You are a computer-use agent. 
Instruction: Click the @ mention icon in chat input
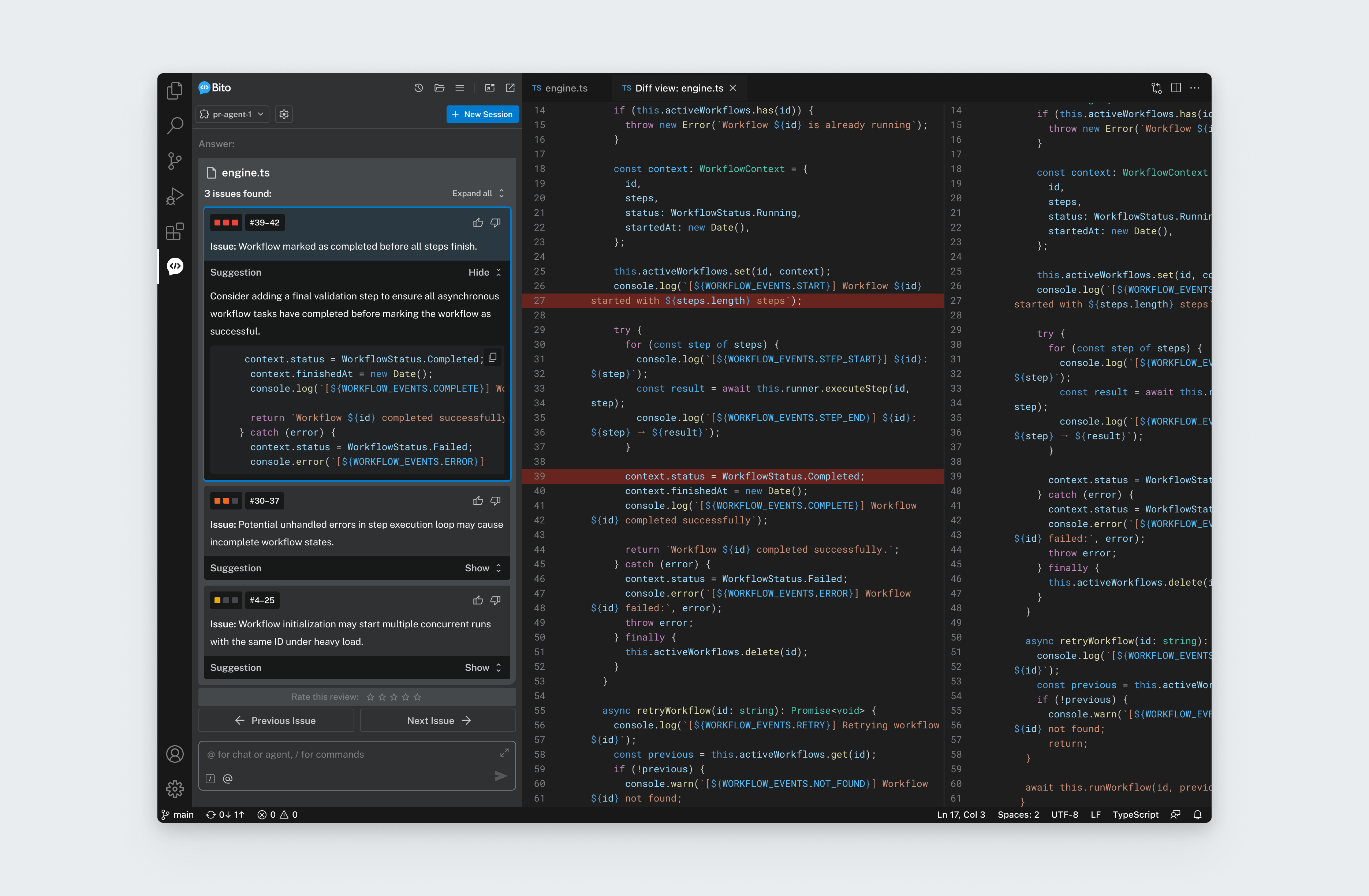coord(227,779)
